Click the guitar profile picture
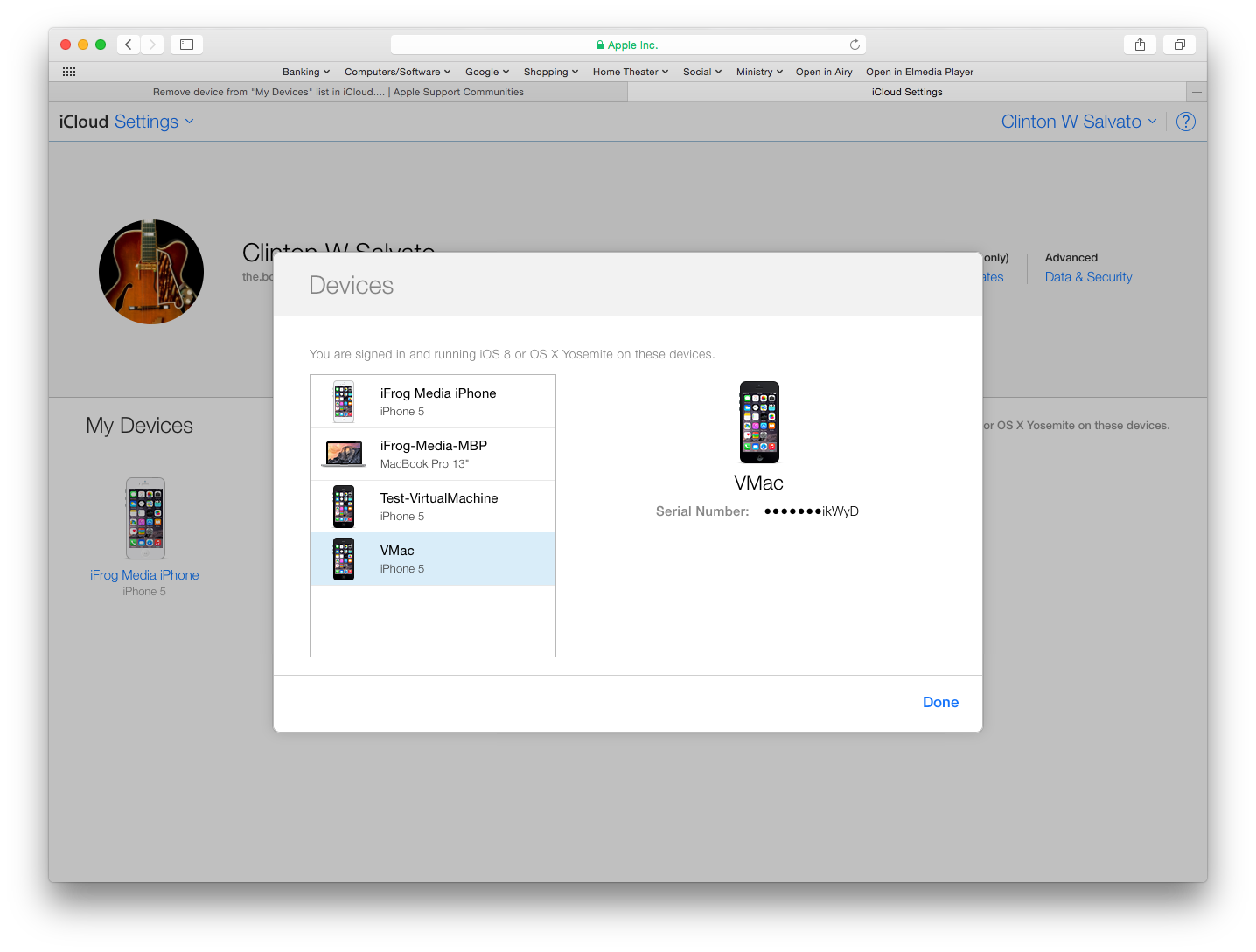 (x=151, y=272)
